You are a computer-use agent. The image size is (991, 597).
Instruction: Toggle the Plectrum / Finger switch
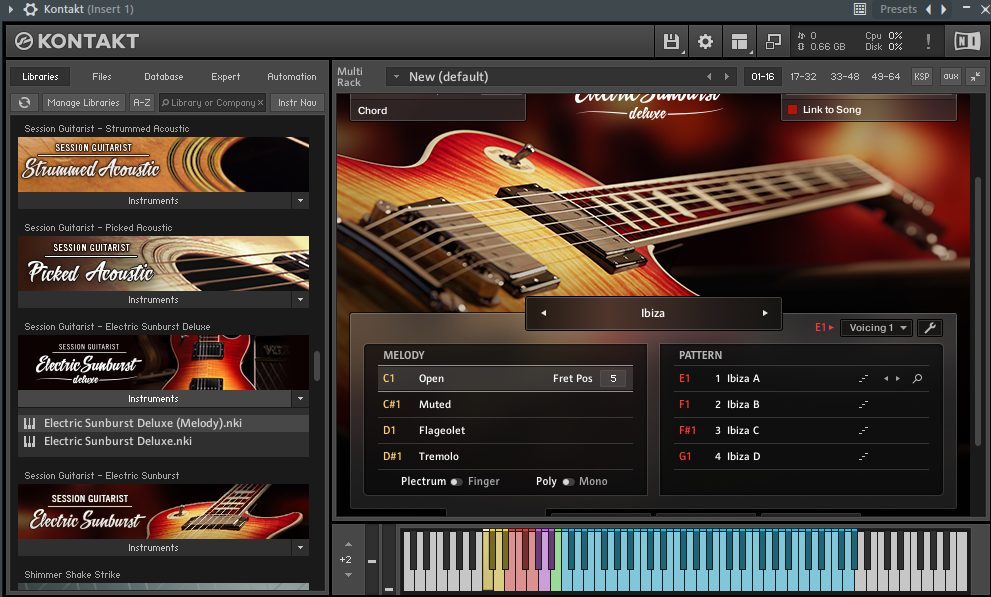(x=456, y=482)
